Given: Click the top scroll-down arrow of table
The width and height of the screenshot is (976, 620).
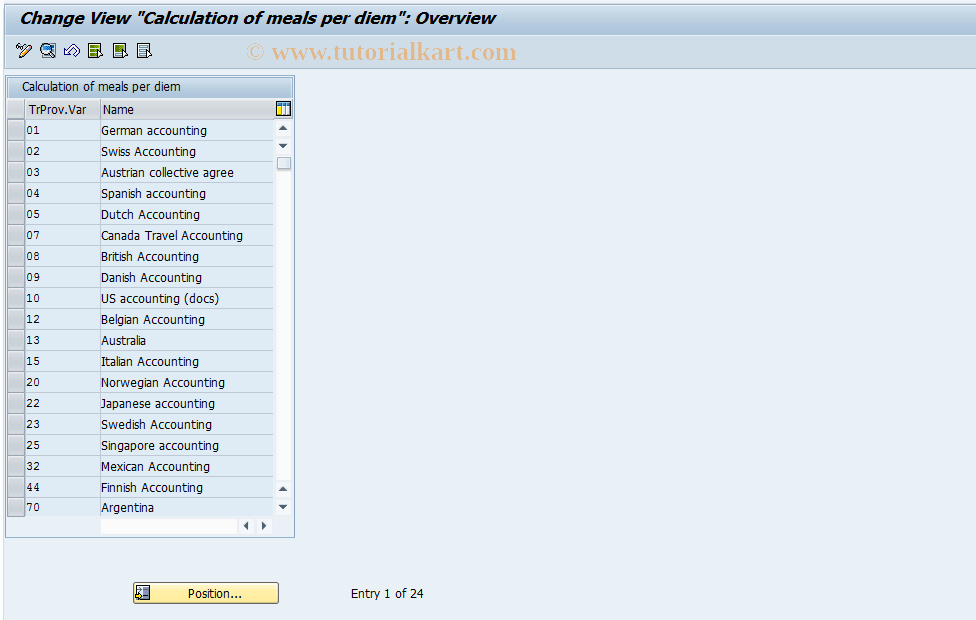Looking at the screenshot, I should click(x=283, y=146).
